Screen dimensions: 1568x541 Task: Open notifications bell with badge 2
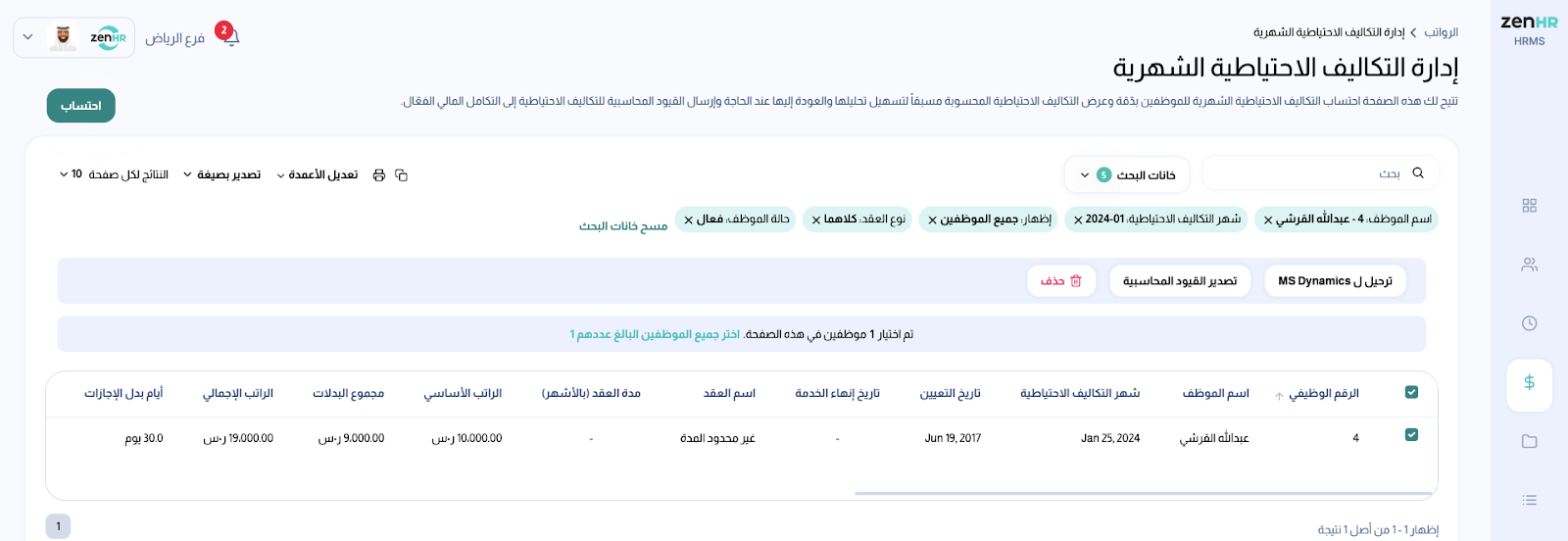click(230, 36)
